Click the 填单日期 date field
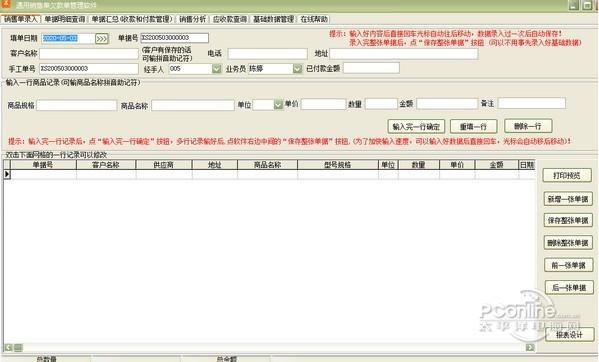This screenshot has width=599, height=362. point(67,38)
